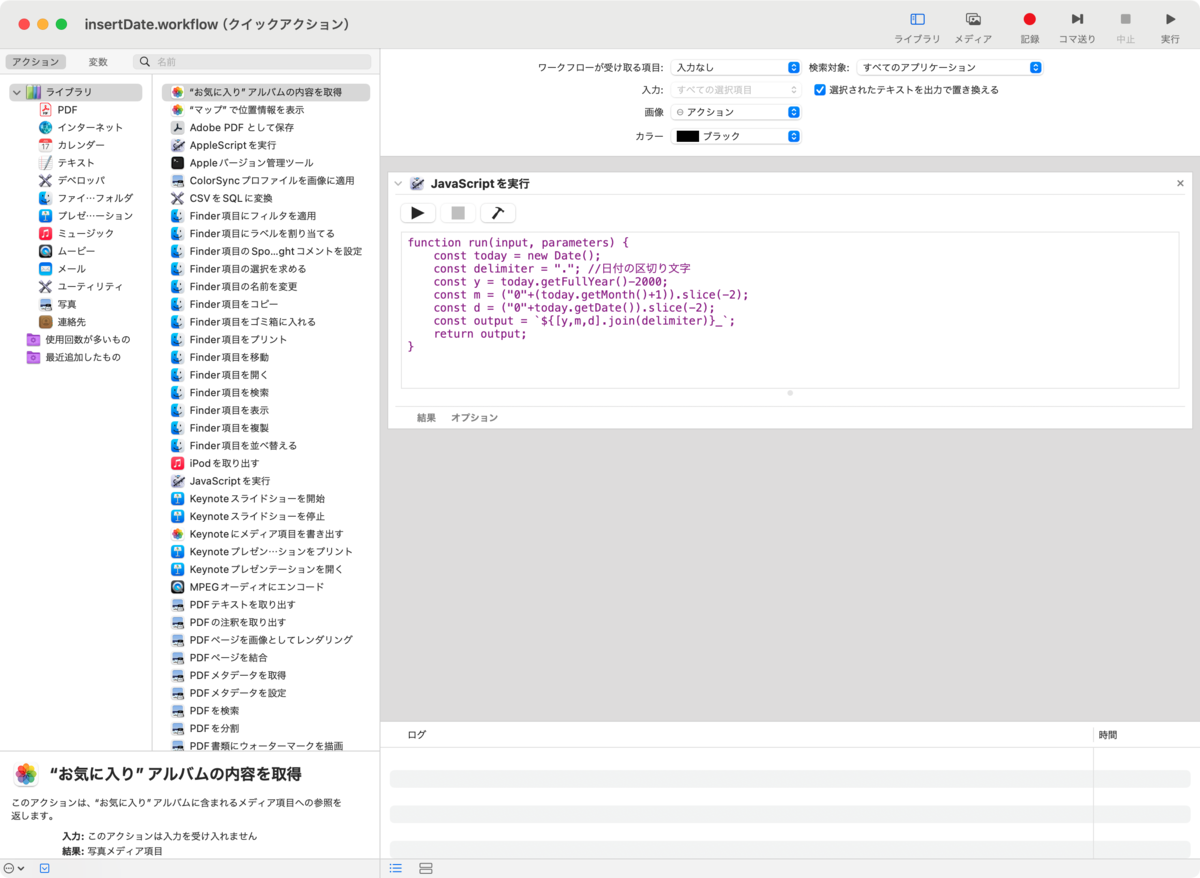Close the JavaScriptを実行 action

[x=1180, y=183]
